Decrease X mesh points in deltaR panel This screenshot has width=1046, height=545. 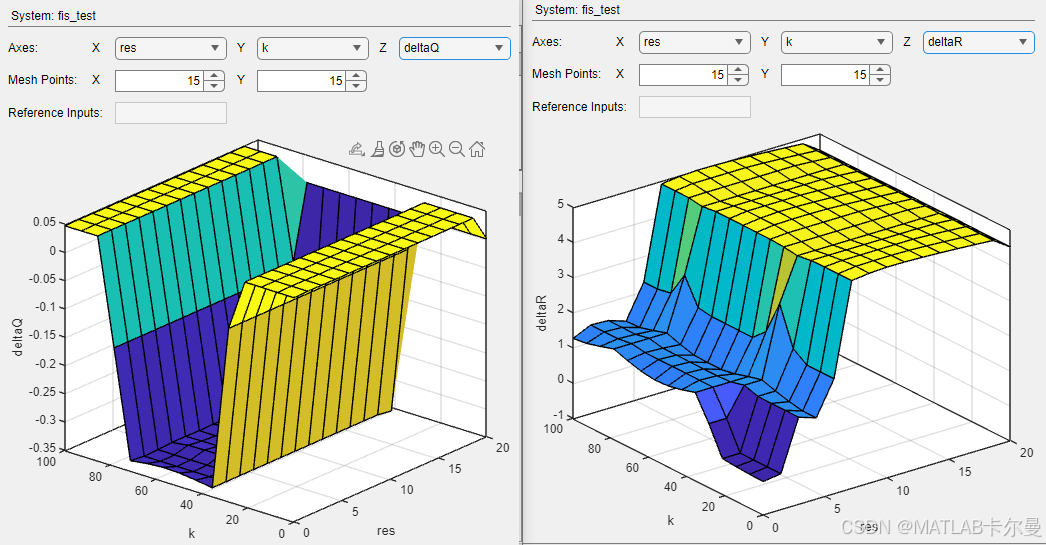tap(738, 80)
